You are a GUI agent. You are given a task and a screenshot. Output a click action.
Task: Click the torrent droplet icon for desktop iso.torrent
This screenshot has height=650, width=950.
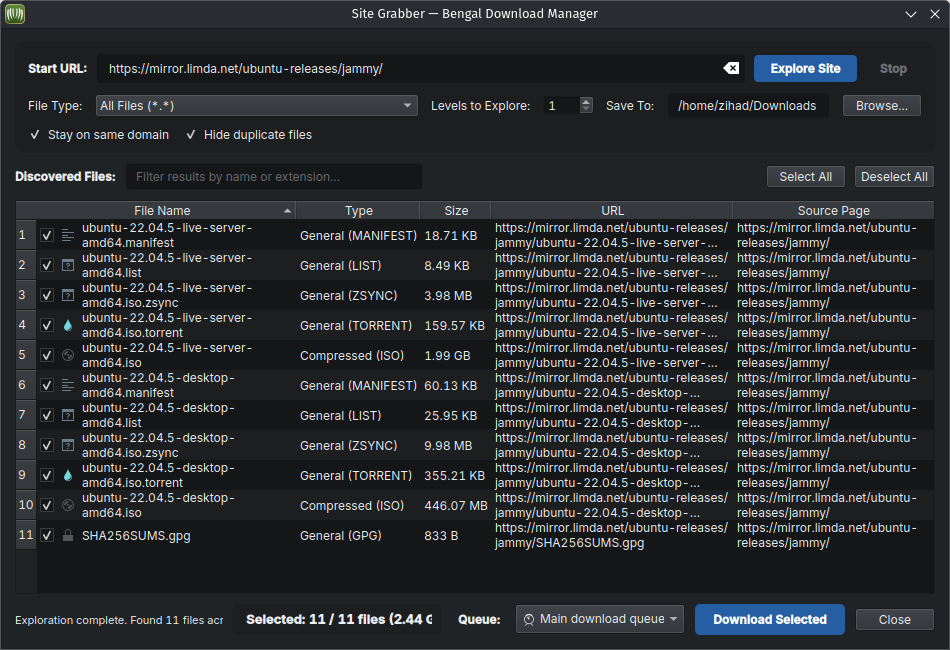click(68, 475)
